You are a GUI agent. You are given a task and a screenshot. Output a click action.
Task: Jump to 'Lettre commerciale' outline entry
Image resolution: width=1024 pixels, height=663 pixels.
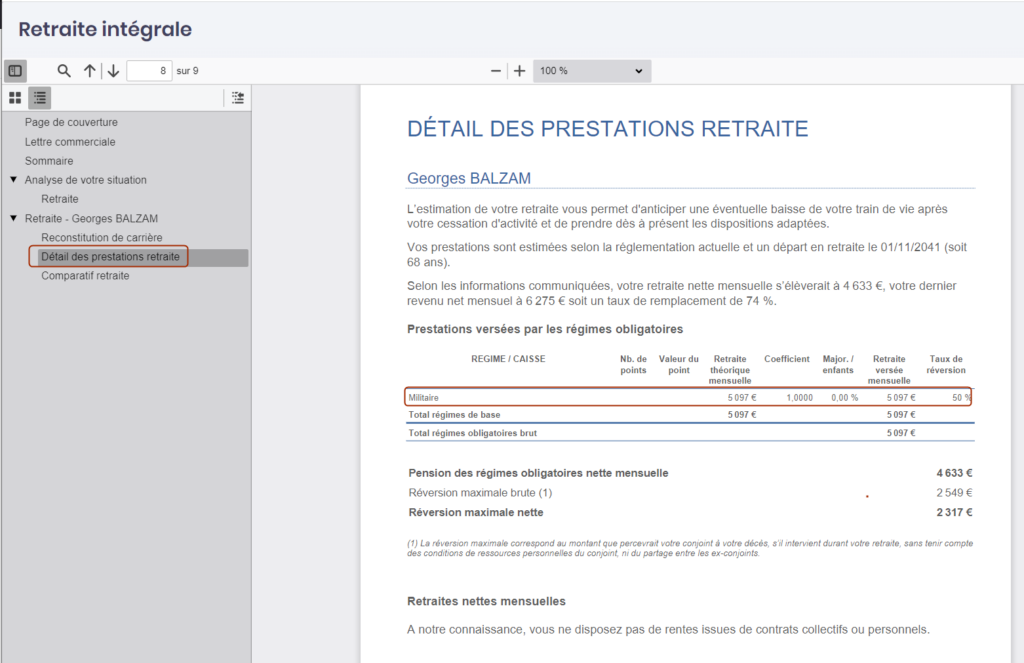pos(70,142)
